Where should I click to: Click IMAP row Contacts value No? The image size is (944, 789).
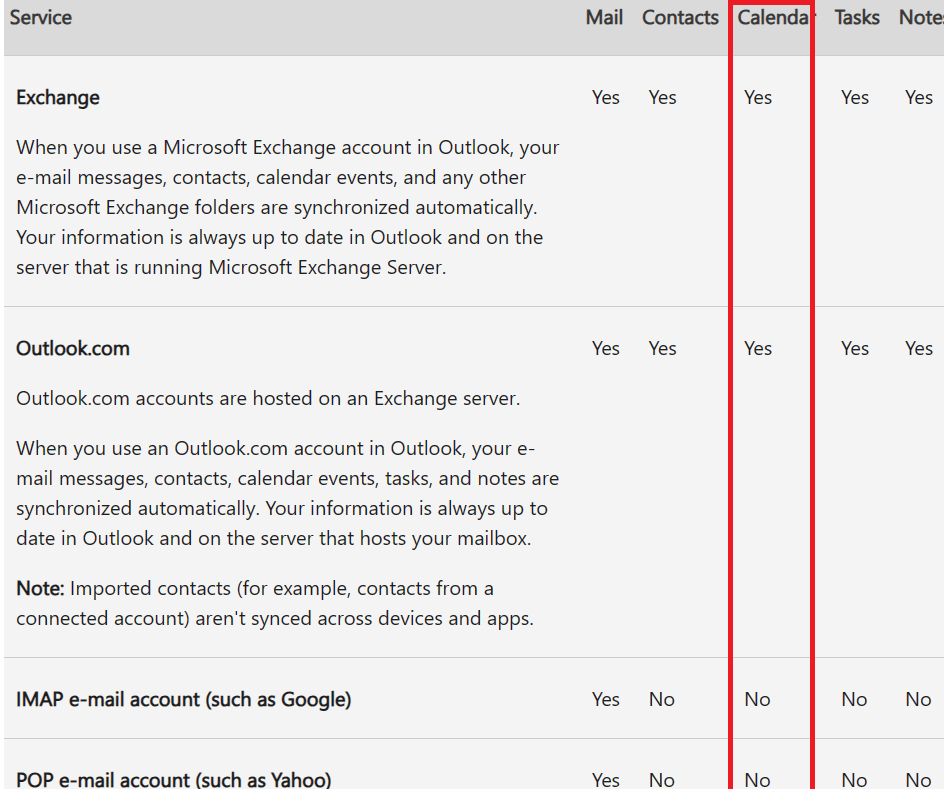662,699
